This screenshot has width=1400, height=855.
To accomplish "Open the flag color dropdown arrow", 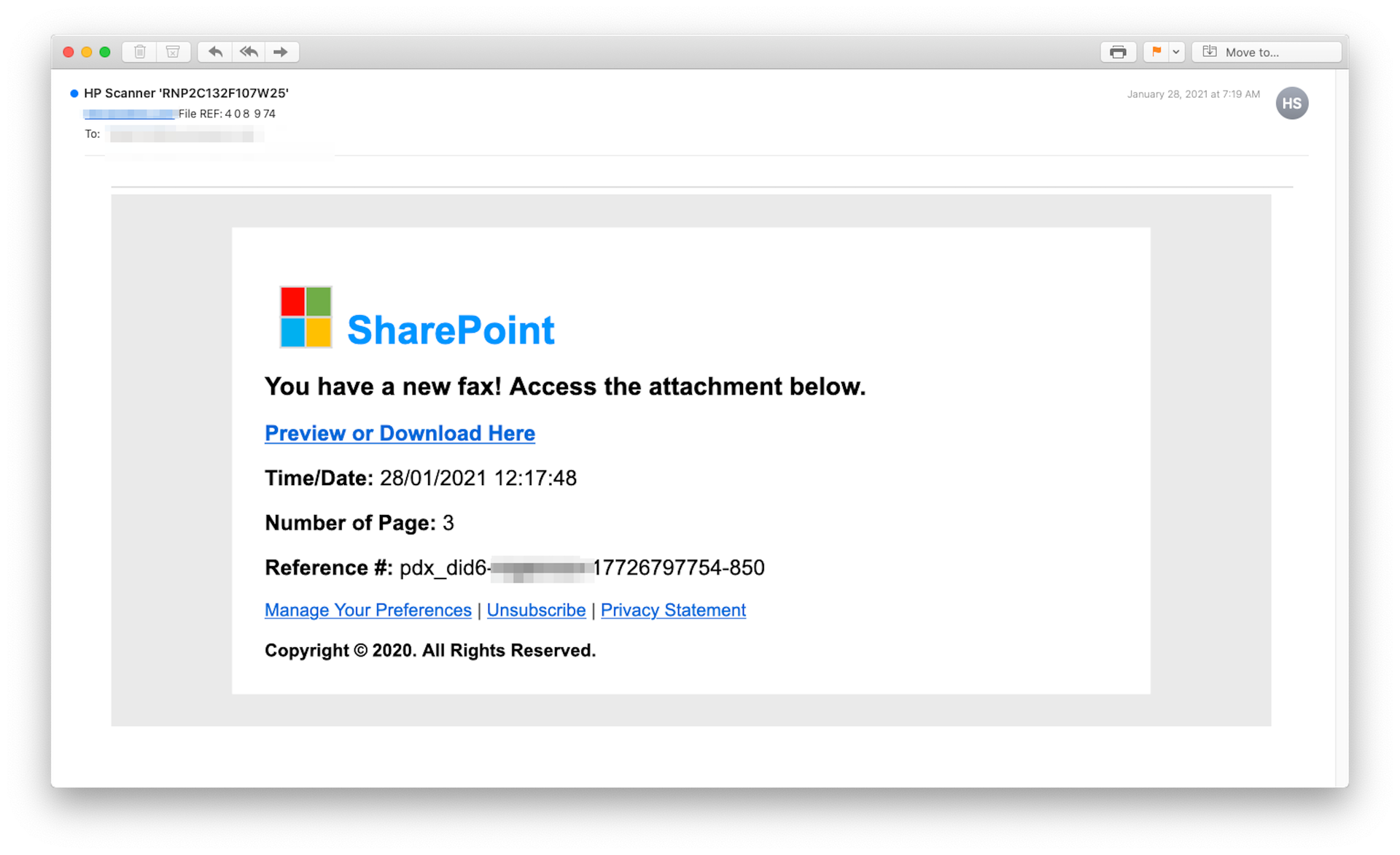I will click(x=1176, y=52).
